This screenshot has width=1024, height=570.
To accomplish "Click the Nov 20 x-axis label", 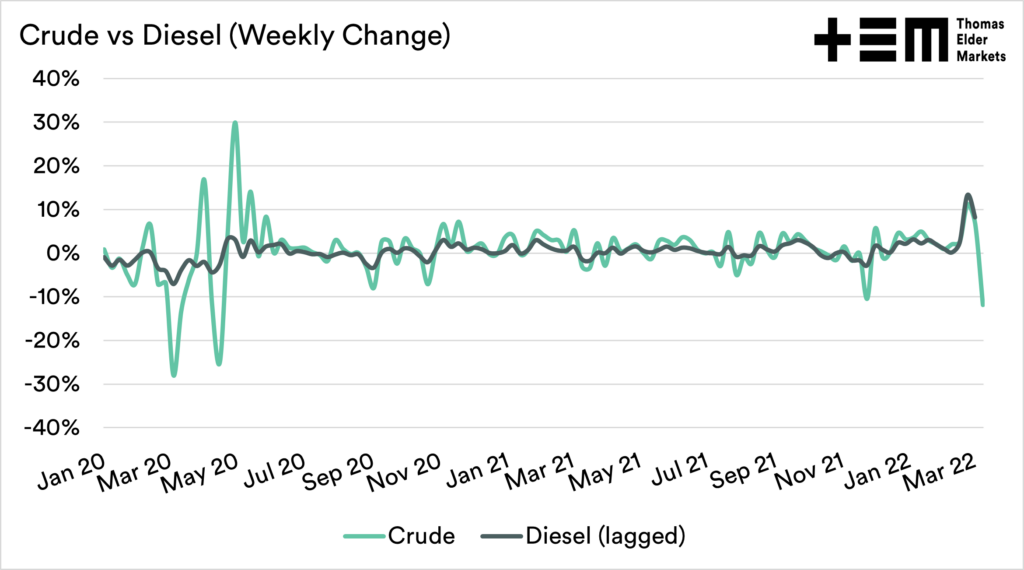I will [x=407, y=472].
